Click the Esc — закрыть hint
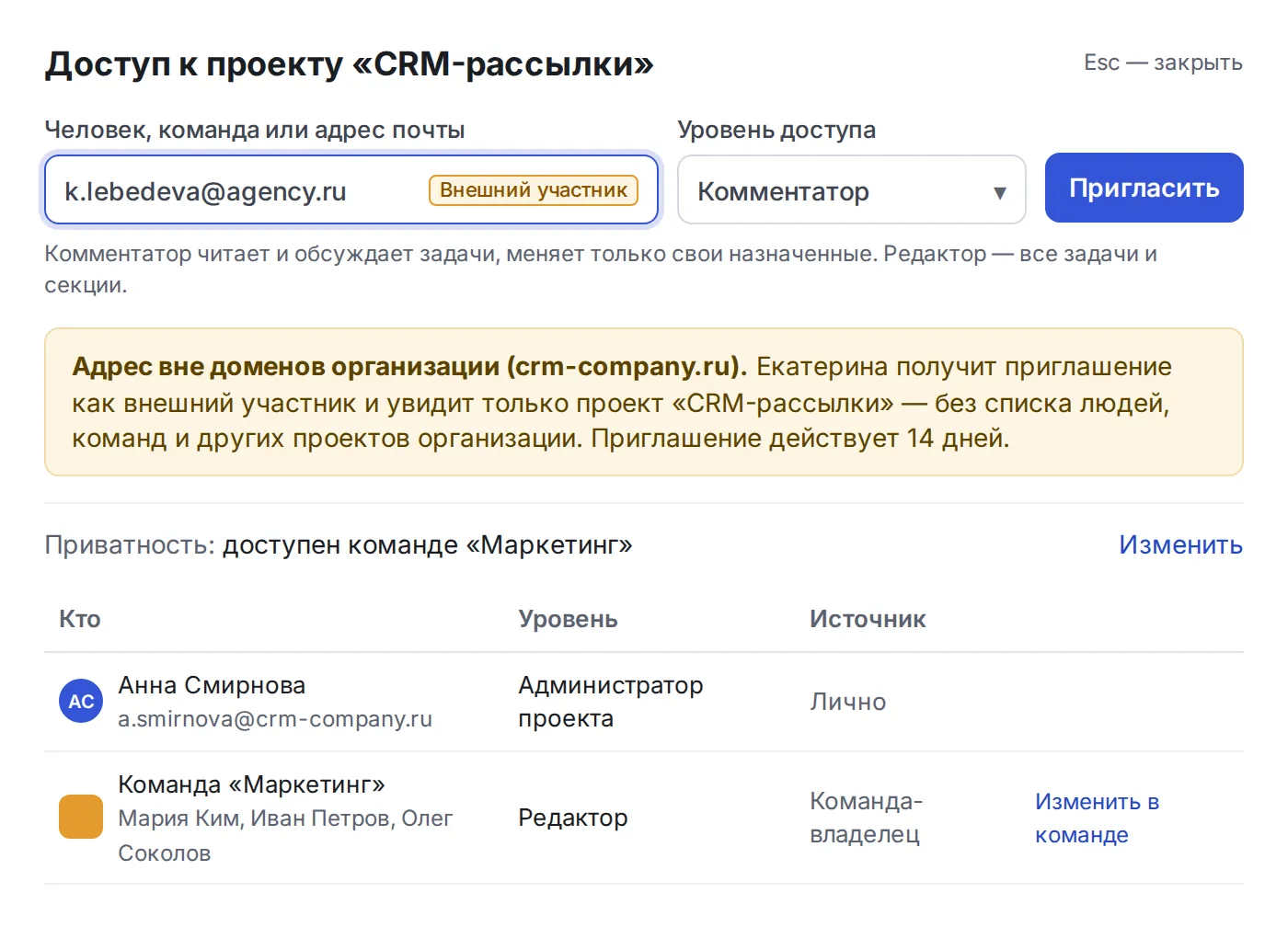This screenshot has height=927, width=1288. [1163, 63]
